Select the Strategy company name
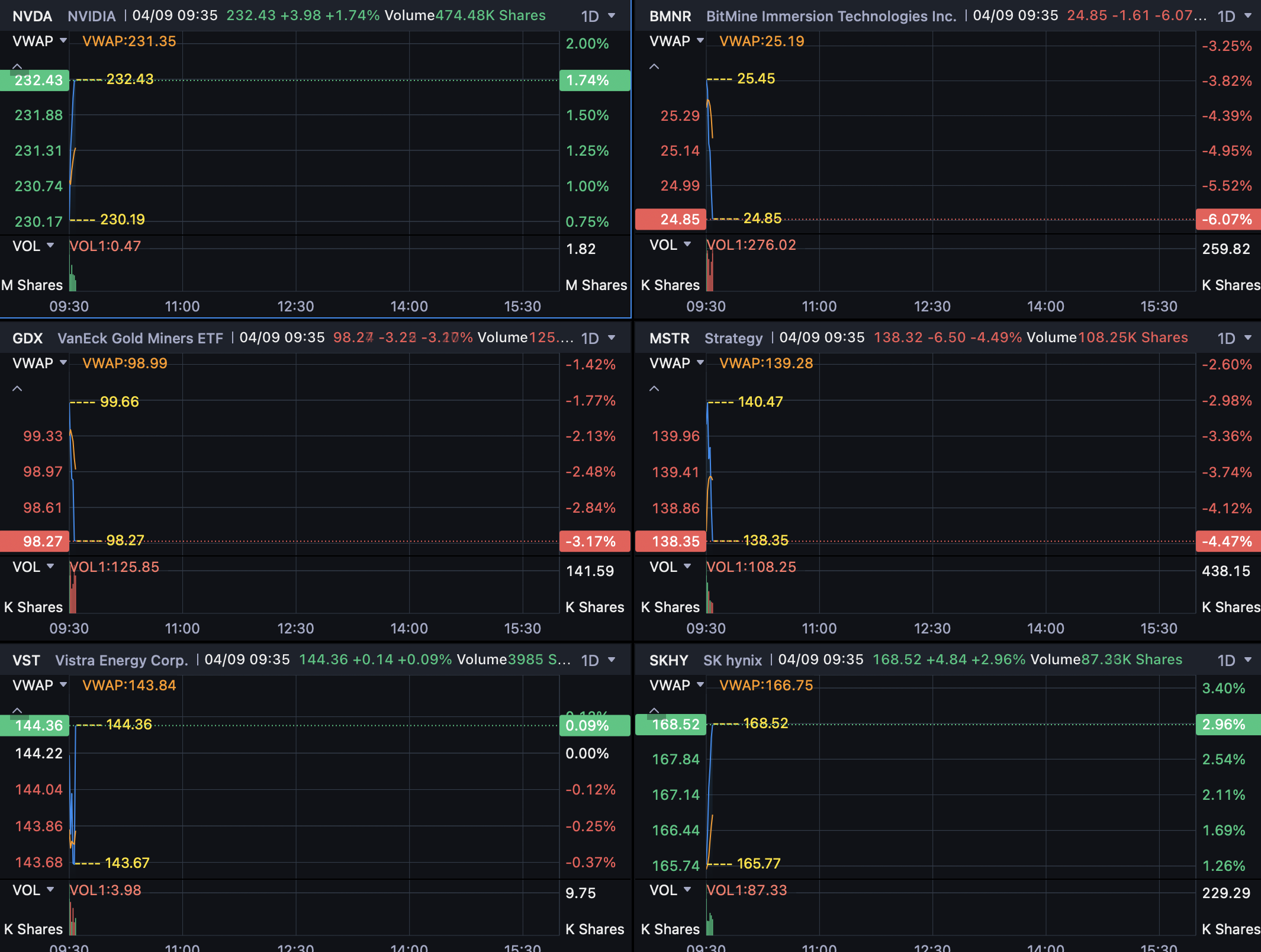The height and width of the screenshot is (952, 1261). pyautogui.click(x=734, y=338)
